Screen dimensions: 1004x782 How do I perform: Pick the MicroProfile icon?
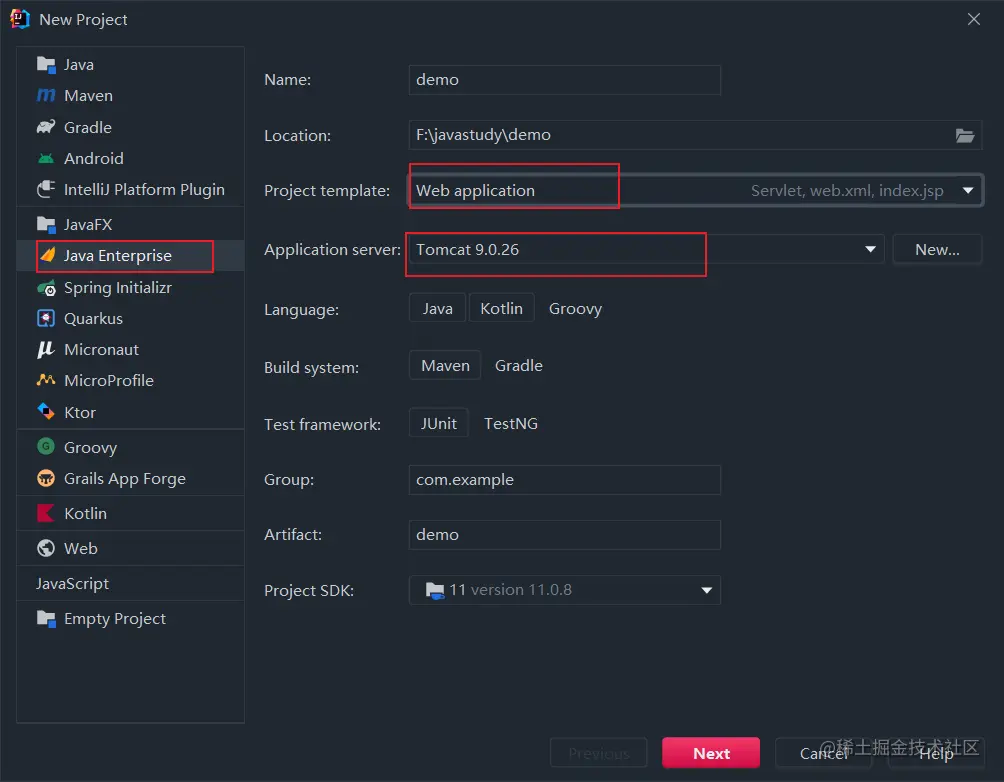coord(46,380)
